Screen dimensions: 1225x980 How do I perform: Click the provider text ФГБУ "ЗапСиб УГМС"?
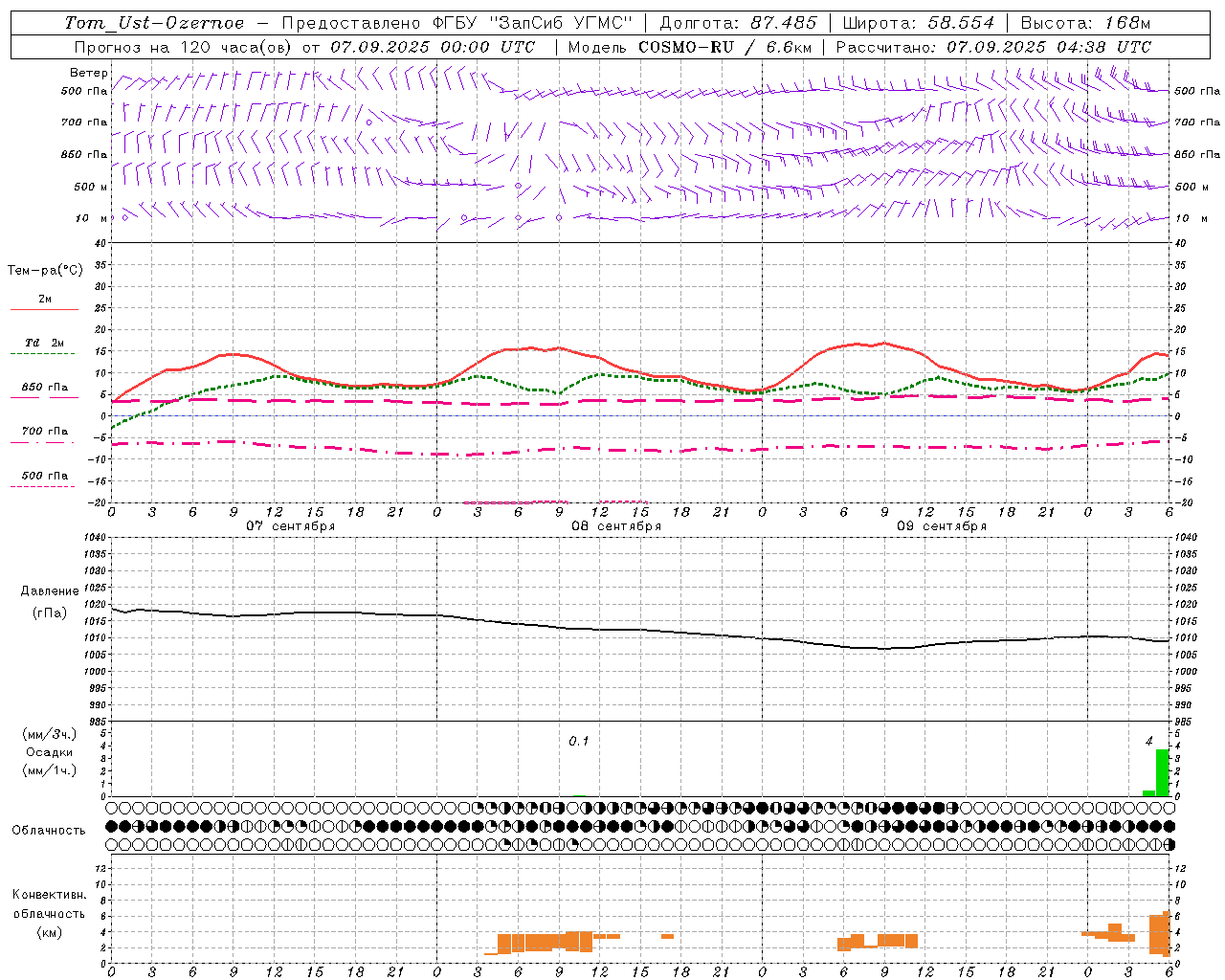(x=533, y=23)
